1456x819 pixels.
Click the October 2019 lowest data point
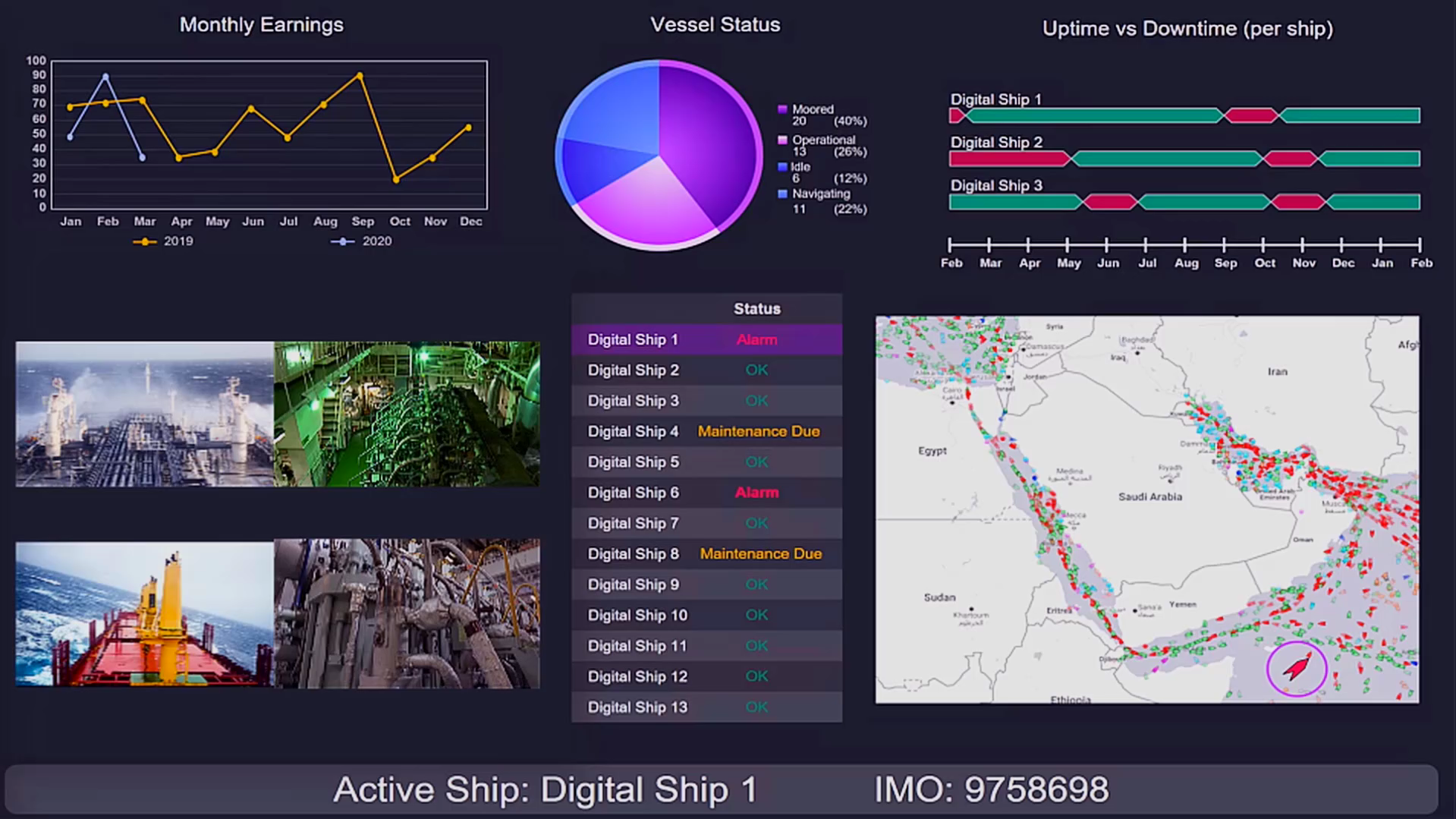396,180
